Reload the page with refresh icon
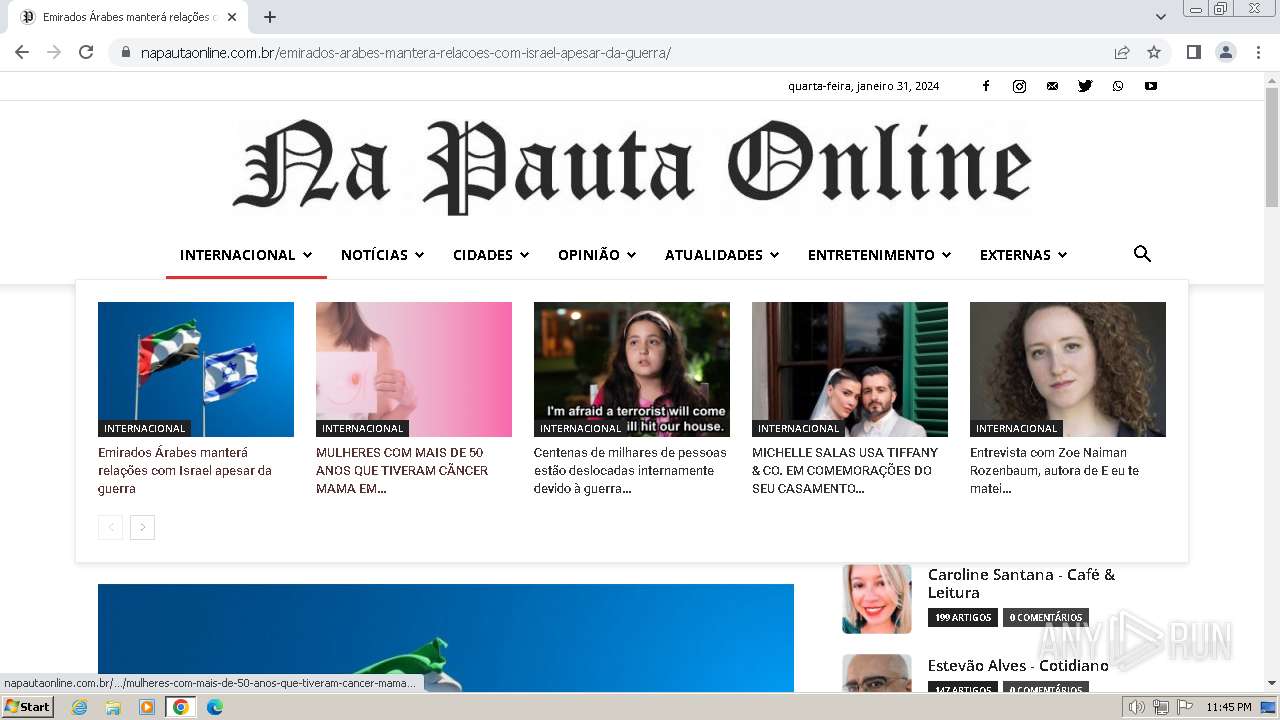 point(86,52)
